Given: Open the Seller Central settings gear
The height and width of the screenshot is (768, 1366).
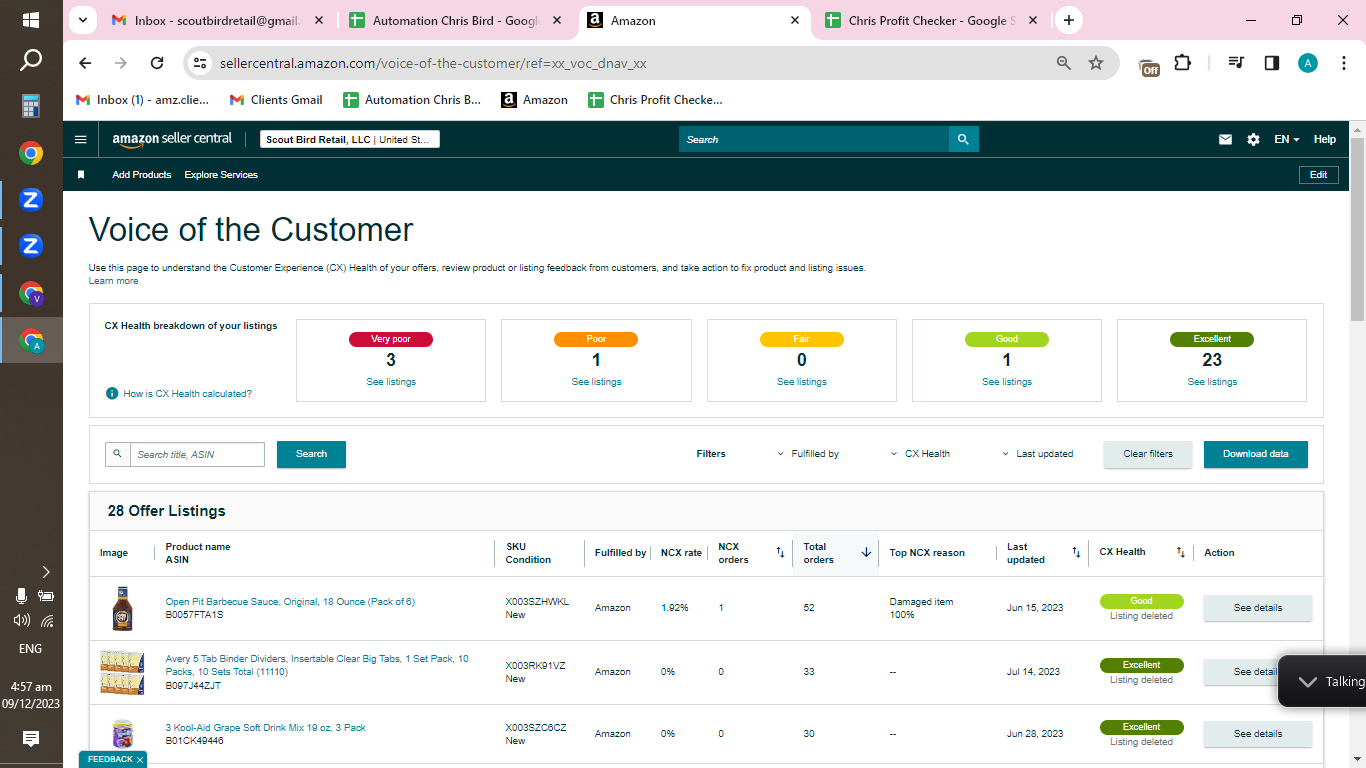Looking at the screenshot, I should pyautogui.click(x=1253, y=140).
